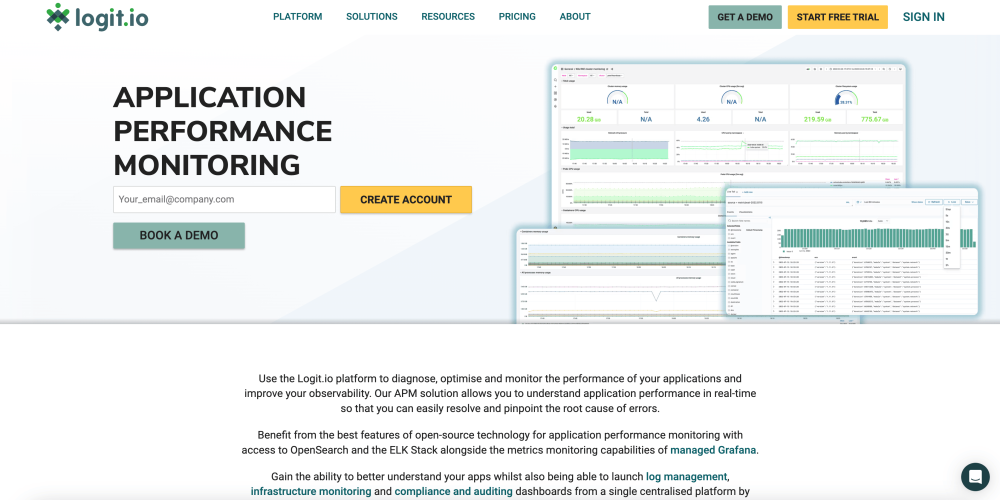Open the RESOURCES menu
Image resolution: width=1000 pixels, height=500 pixels.
point(448,17)
